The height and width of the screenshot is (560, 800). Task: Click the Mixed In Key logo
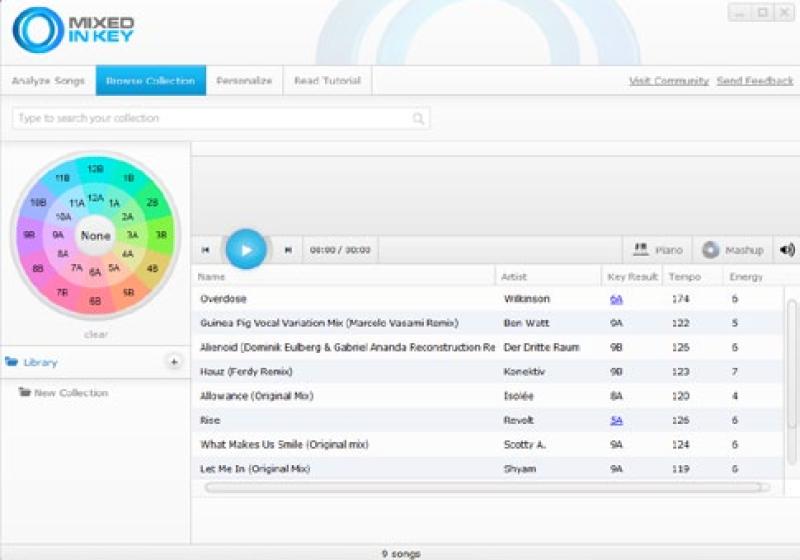point(73,30)
